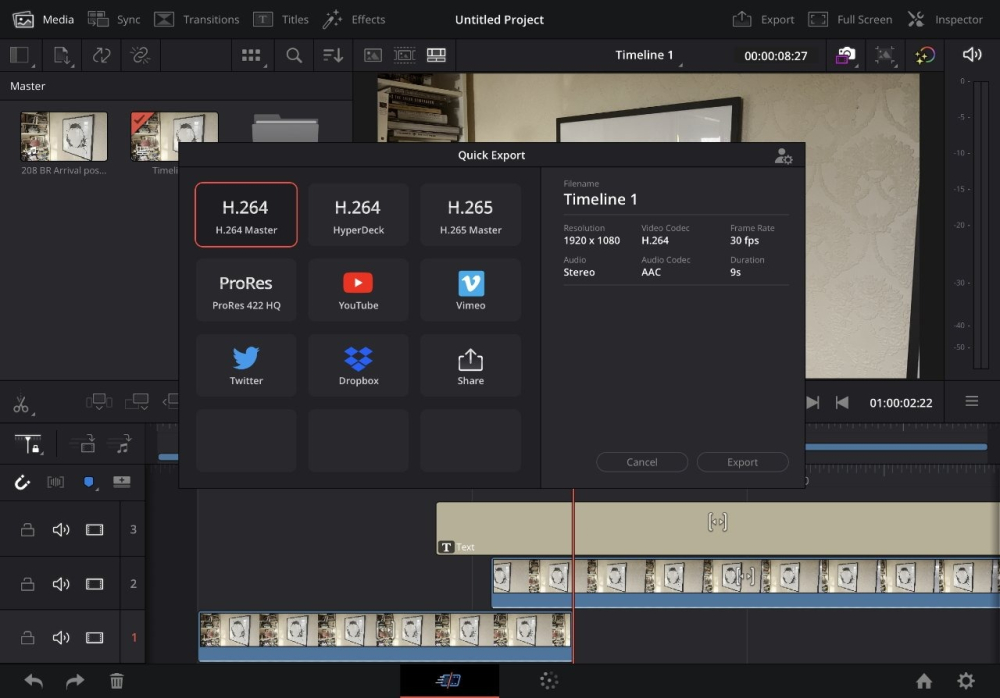Switch to the Effects tab
1000x698 pixels.
(355, 19)
